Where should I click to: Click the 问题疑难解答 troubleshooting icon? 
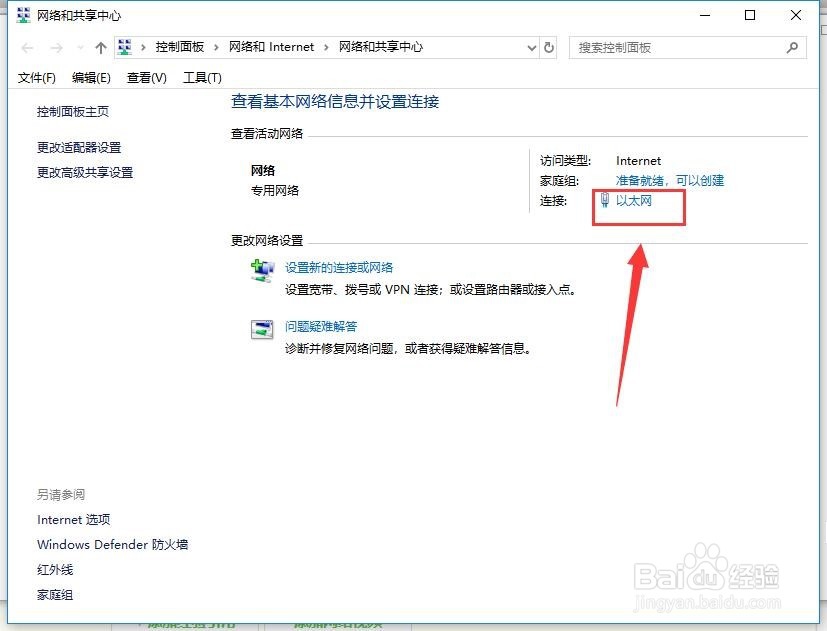262,329
